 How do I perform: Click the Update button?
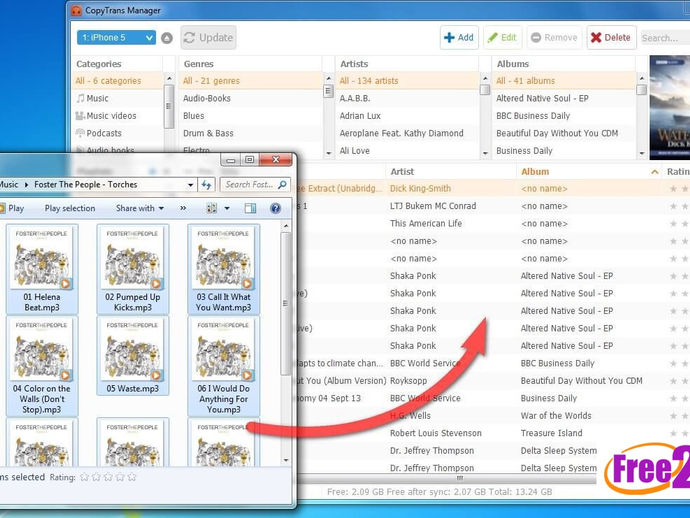click(209, 38)
